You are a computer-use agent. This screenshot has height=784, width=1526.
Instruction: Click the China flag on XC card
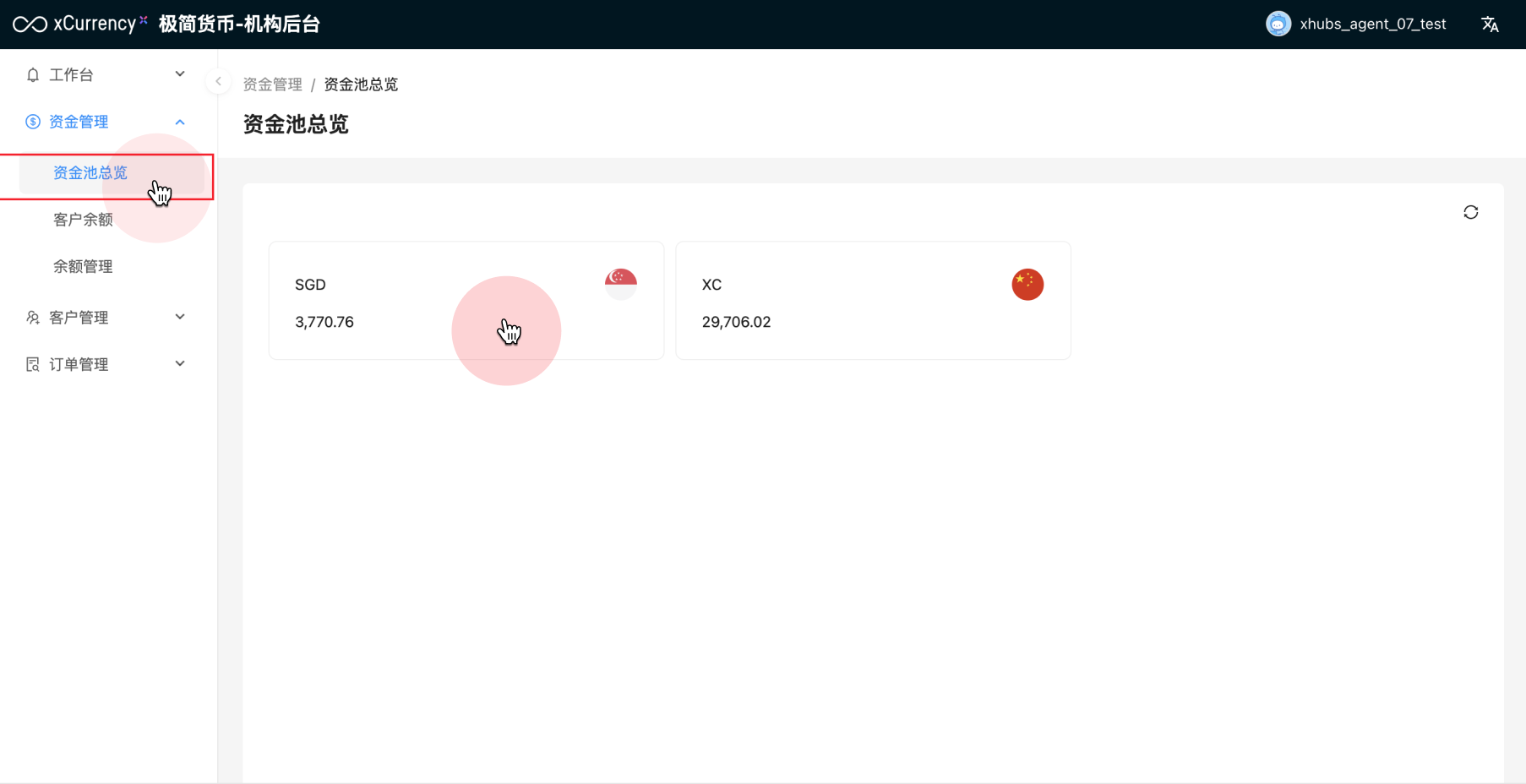pos(1027,284)
